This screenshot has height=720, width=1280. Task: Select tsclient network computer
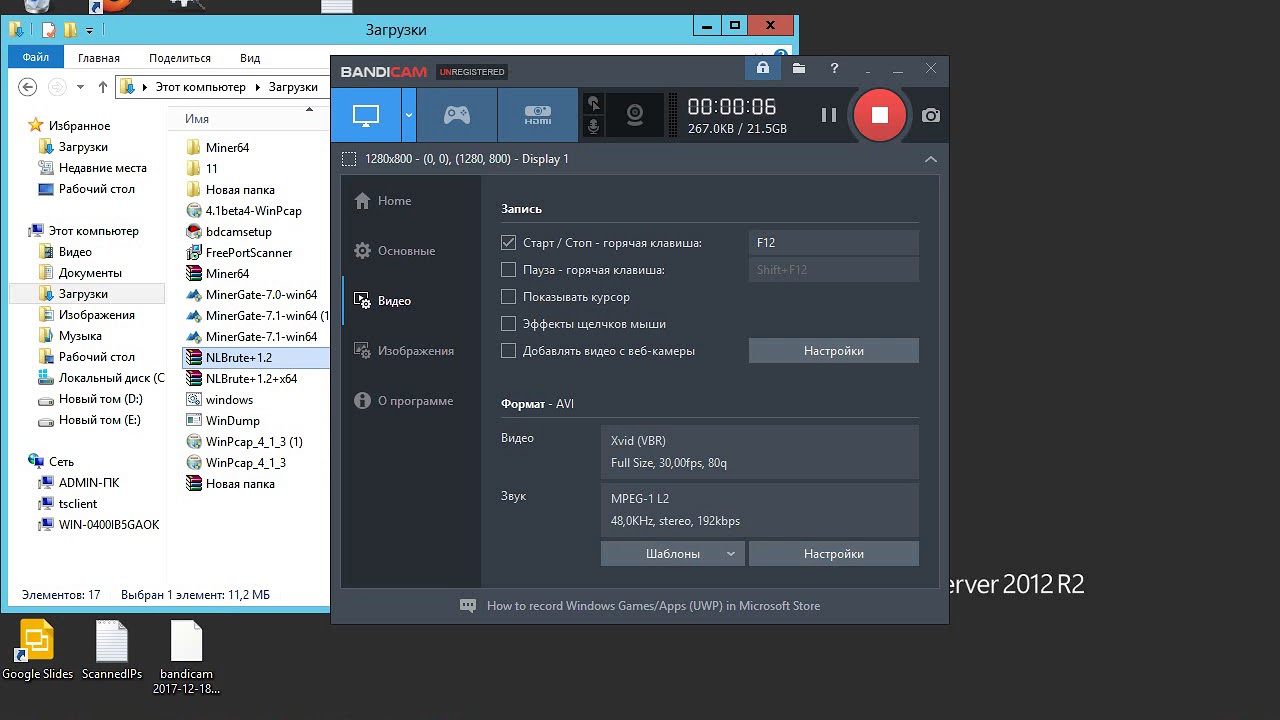[x=76, y=504]
